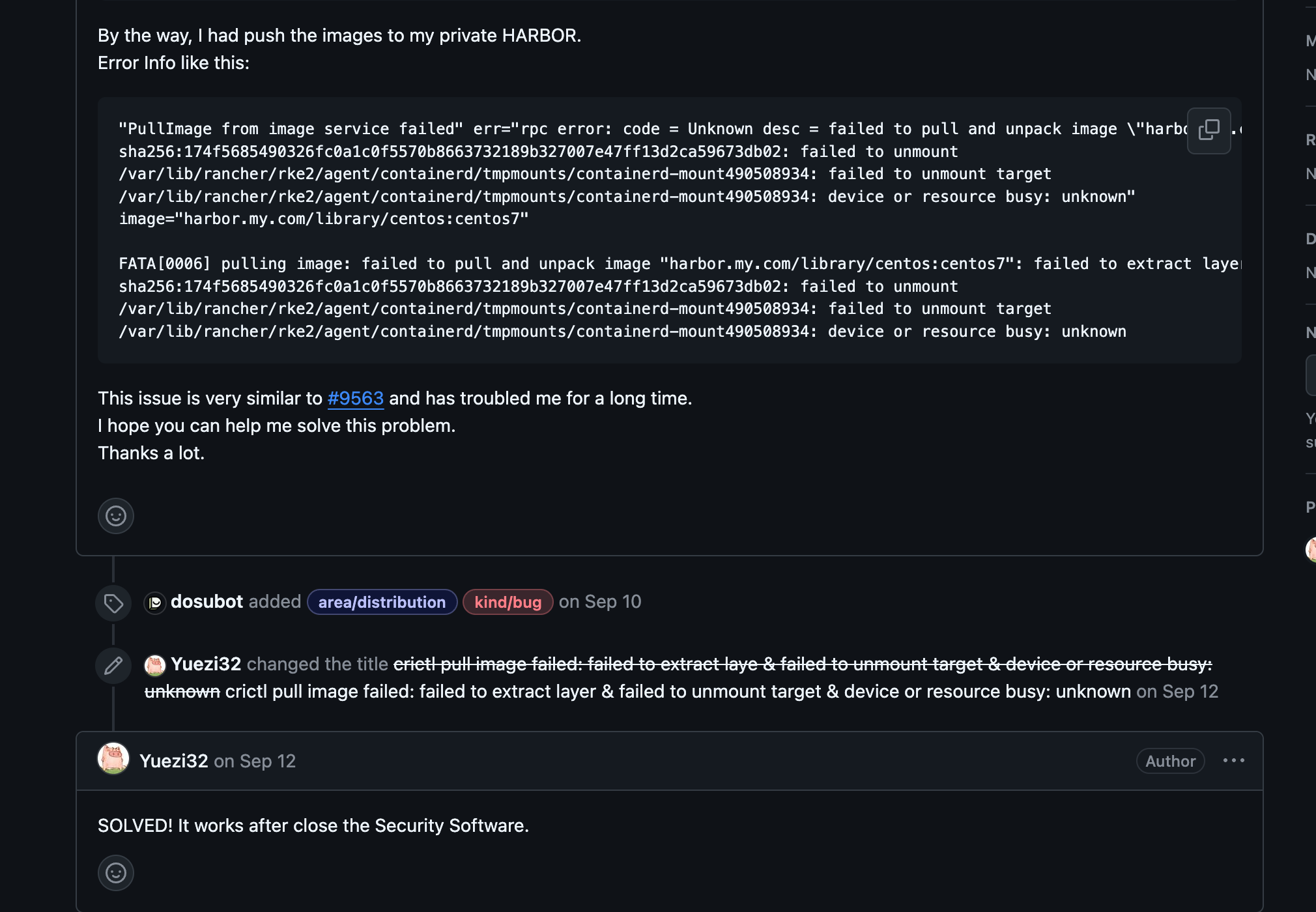Screen dimensions: 1316x912
Task: Click the Author badge on the comment
Action: tap(1170, 761)
